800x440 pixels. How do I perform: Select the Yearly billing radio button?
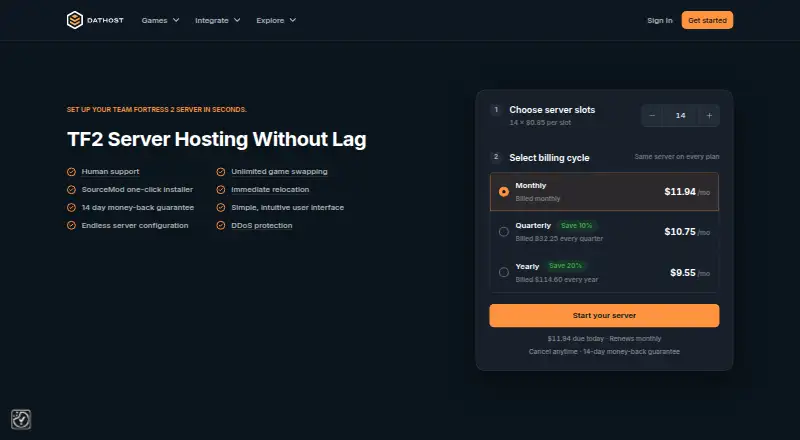[504, 272]
